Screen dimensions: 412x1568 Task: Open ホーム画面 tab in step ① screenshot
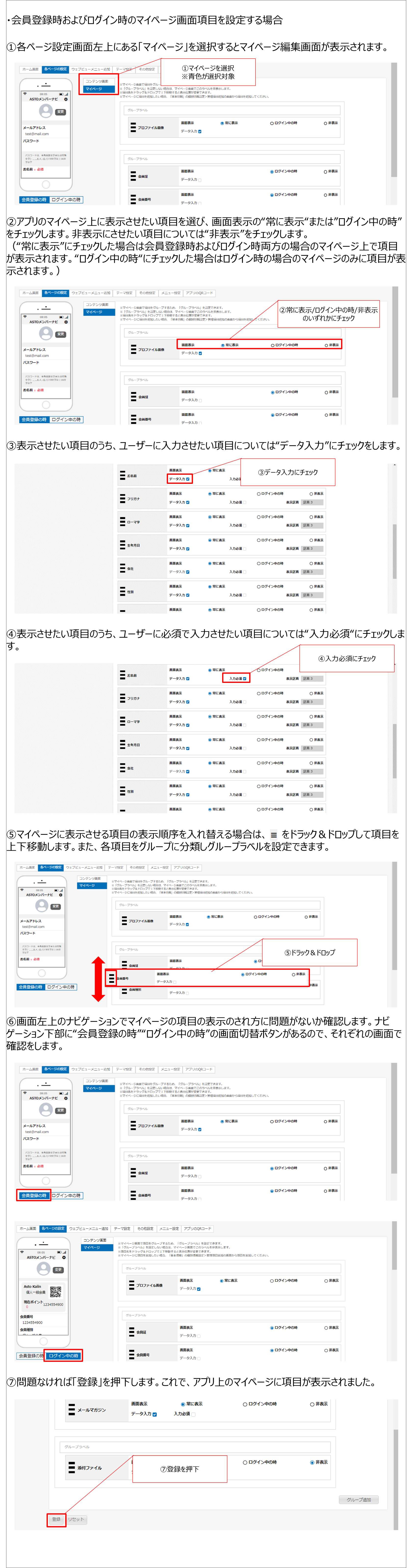pyautogui.click(x=30, y=69)
